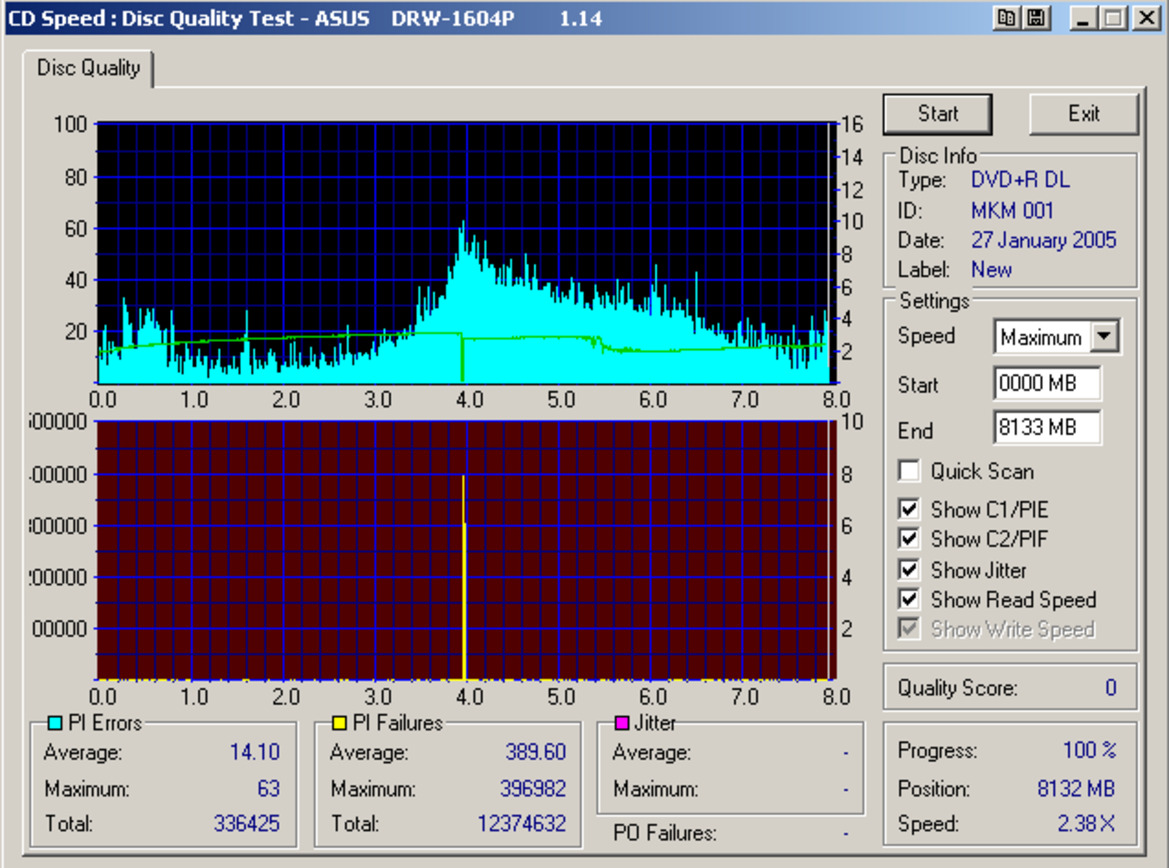Click the yellow PI Failures spike in lower graph
1169x868 pixels.
click(464, 578)
